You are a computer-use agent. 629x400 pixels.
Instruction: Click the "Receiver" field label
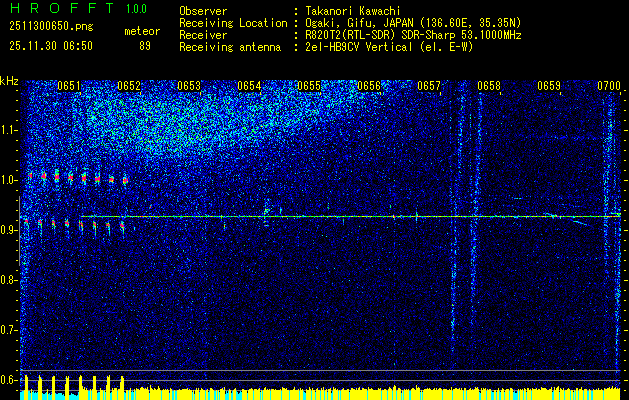(203, 35)
